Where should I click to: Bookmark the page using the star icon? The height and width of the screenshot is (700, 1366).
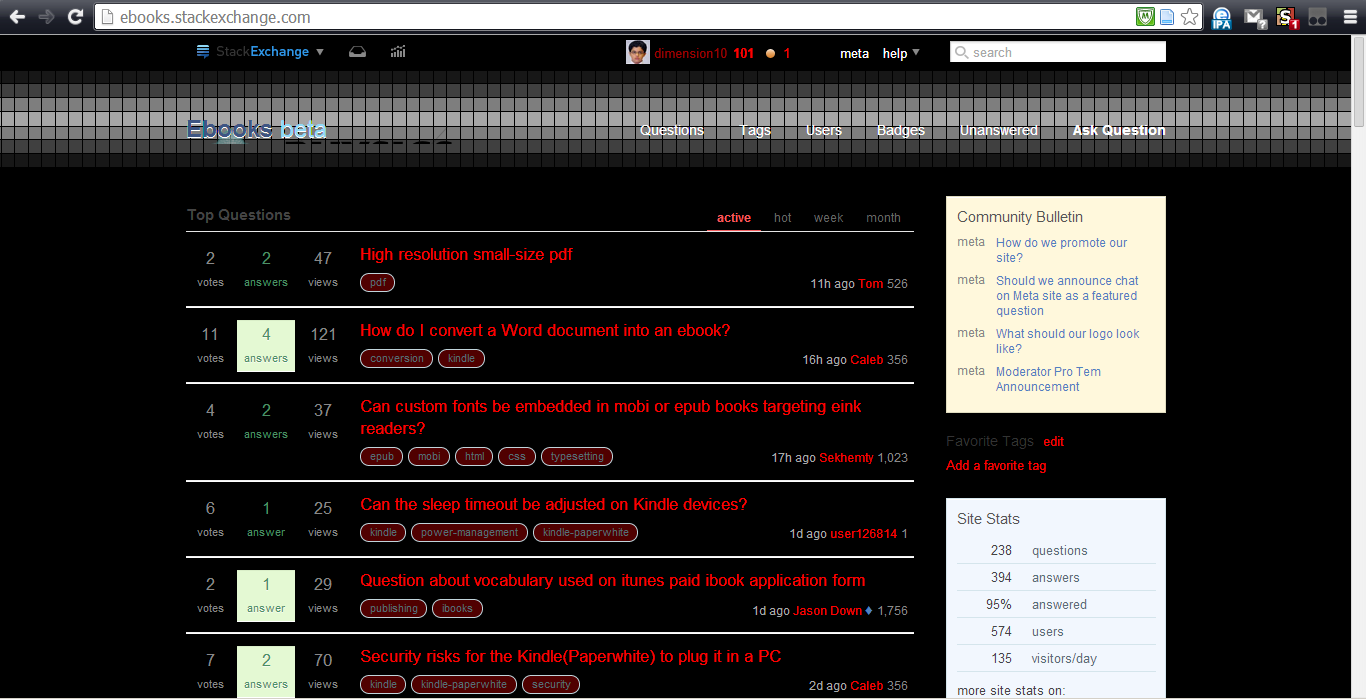click(1190, 17)
